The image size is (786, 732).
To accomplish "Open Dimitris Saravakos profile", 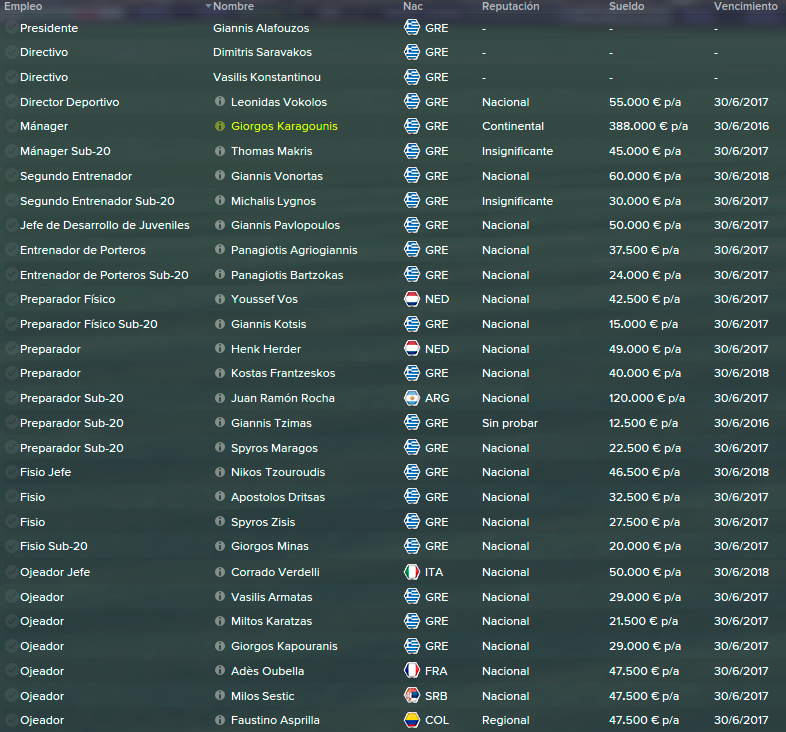I will pyautogui.click(x=262, y=52).
